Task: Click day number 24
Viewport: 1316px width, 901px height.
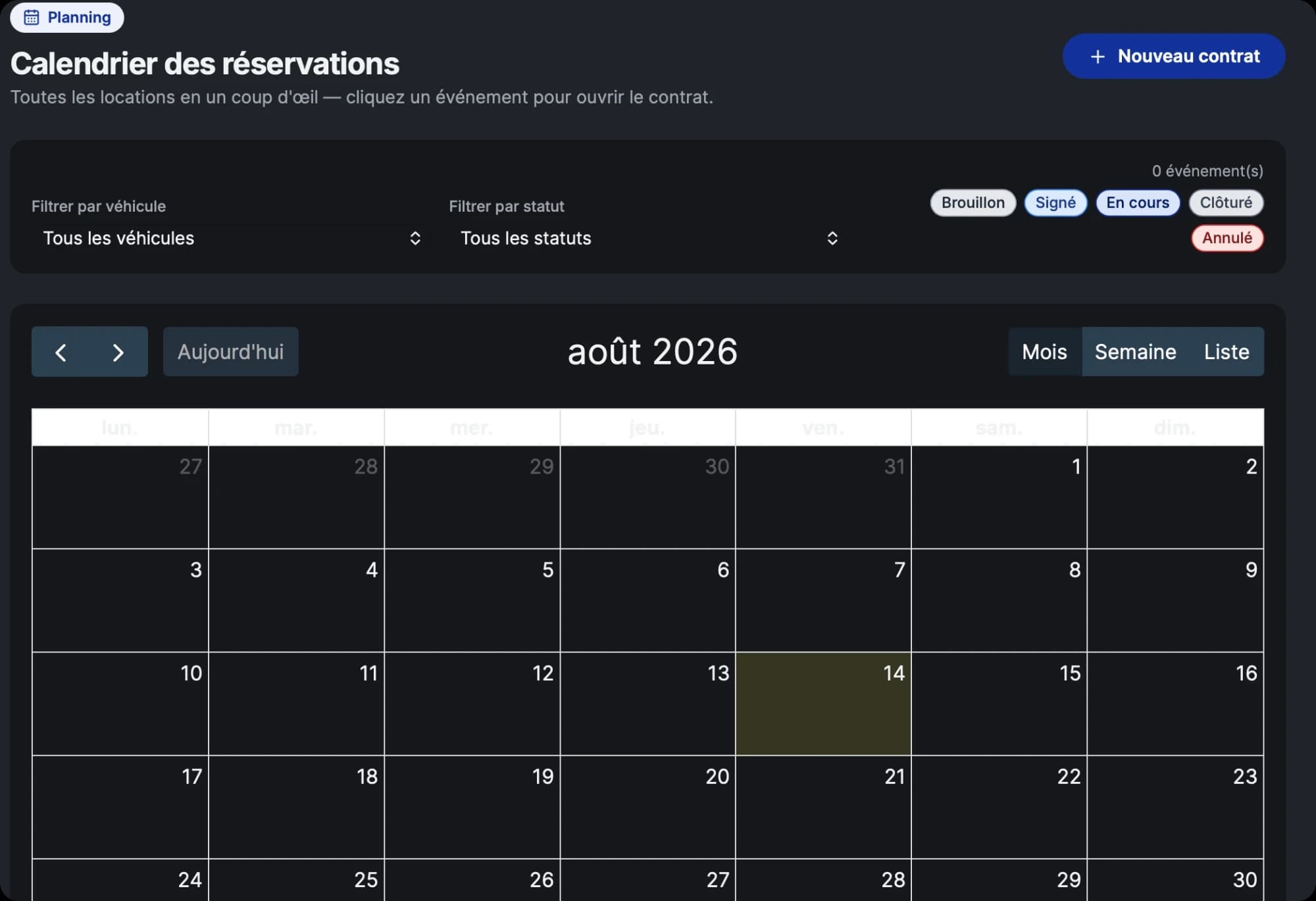Action: pyautogui.click(x=190, y=880)
